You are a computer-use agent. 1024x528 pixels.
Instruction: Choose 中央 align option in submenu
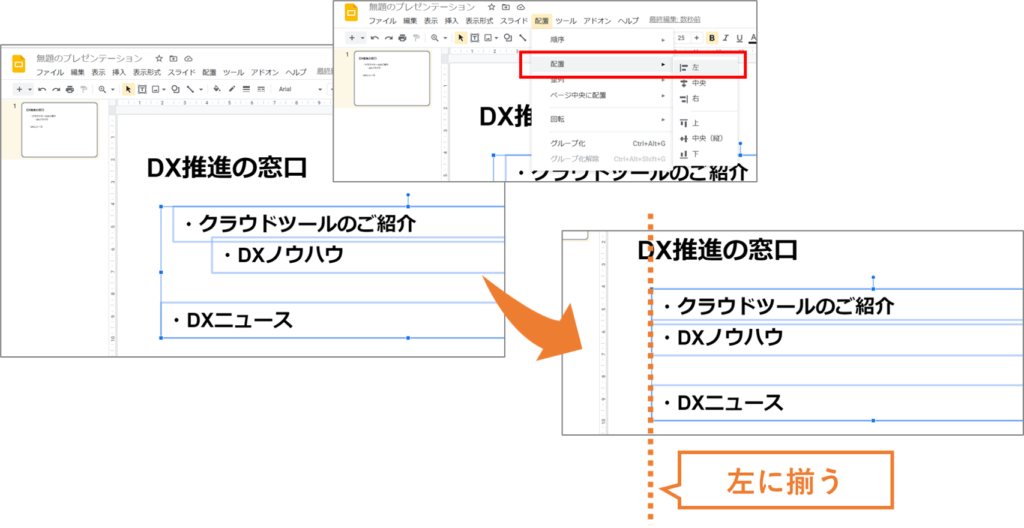coord(705,83)
